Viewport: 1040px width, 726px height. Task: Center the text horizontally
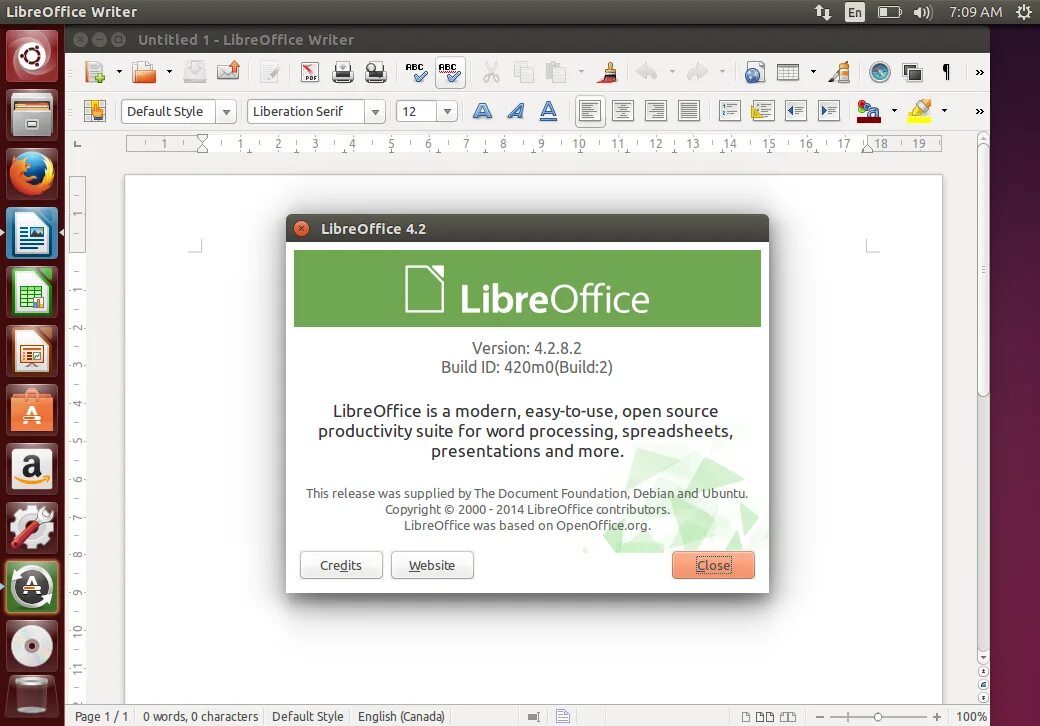(x=623, y=111)
